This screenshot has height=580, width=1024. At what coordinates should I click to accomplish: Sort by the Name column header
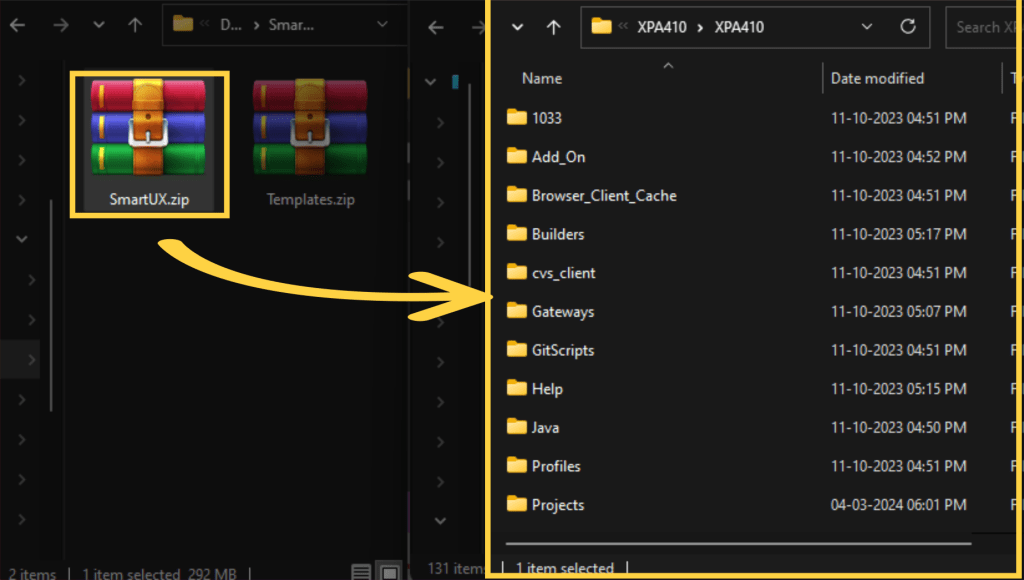542,78
